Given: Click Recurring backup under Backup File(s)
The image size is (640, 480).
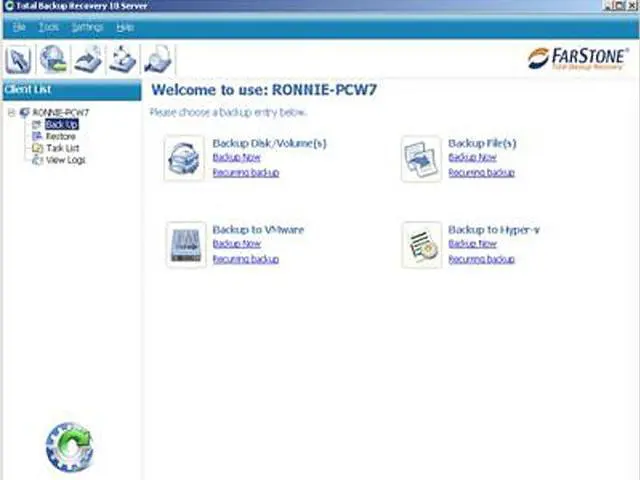Looking at the screenshot, I should tap(481, 173).
